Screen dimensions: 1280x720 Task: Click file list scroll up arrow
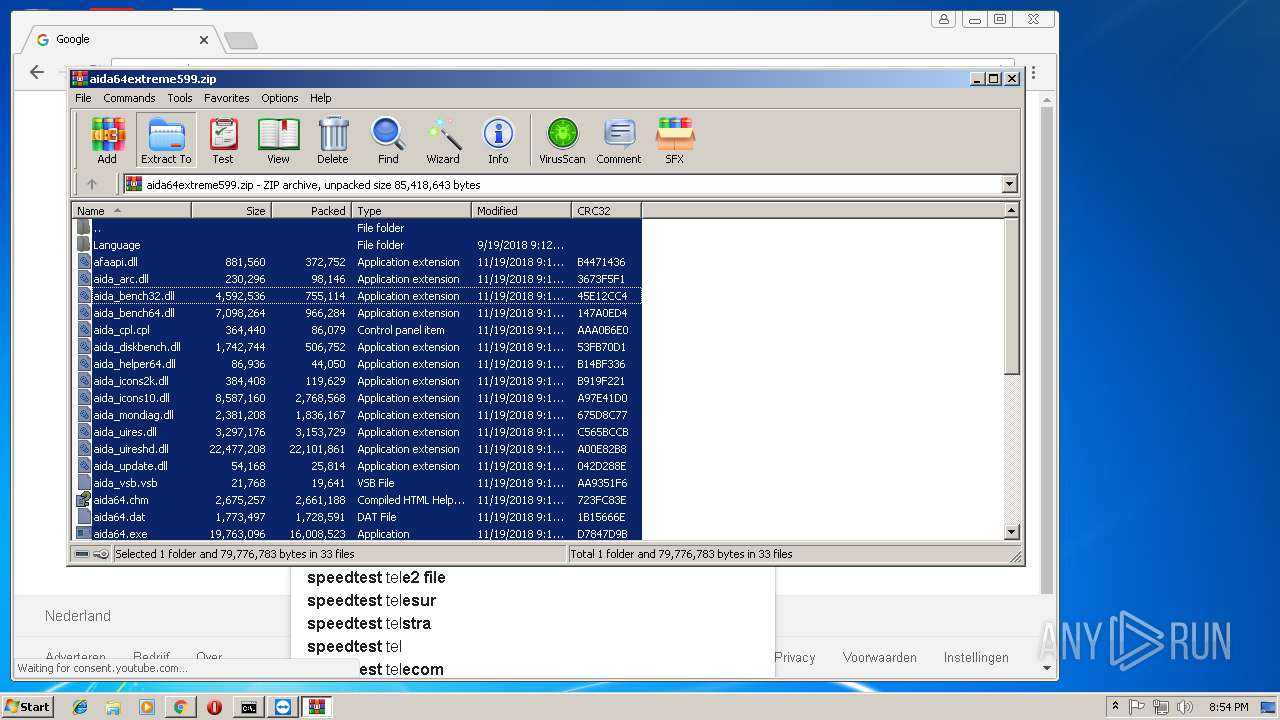coord(1011,210)
